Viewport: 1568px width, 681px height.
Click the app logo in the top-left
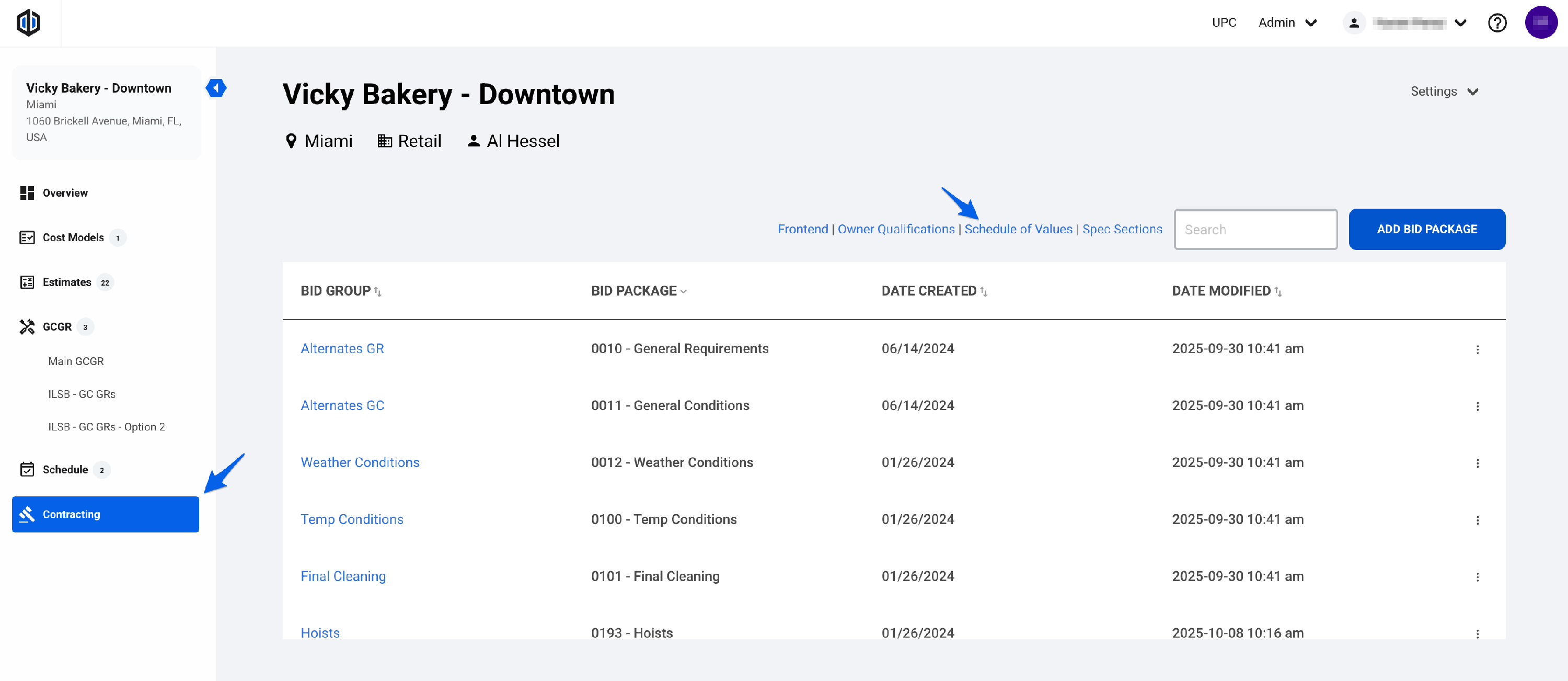[28, 23]
